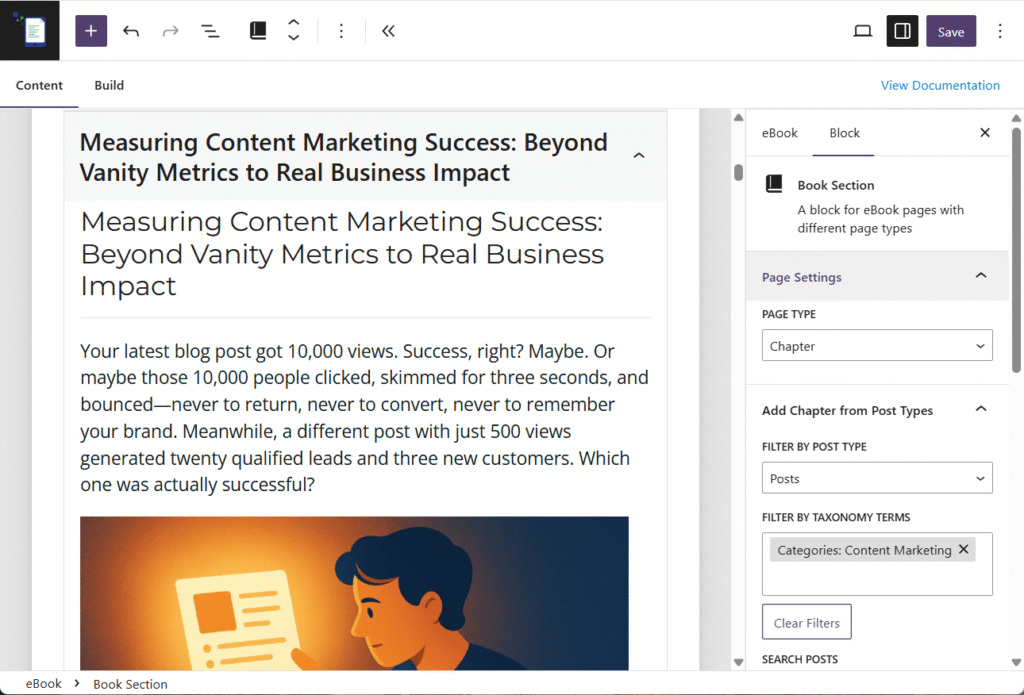Open the Filter by Post Type dropdown

coord(877,478)
